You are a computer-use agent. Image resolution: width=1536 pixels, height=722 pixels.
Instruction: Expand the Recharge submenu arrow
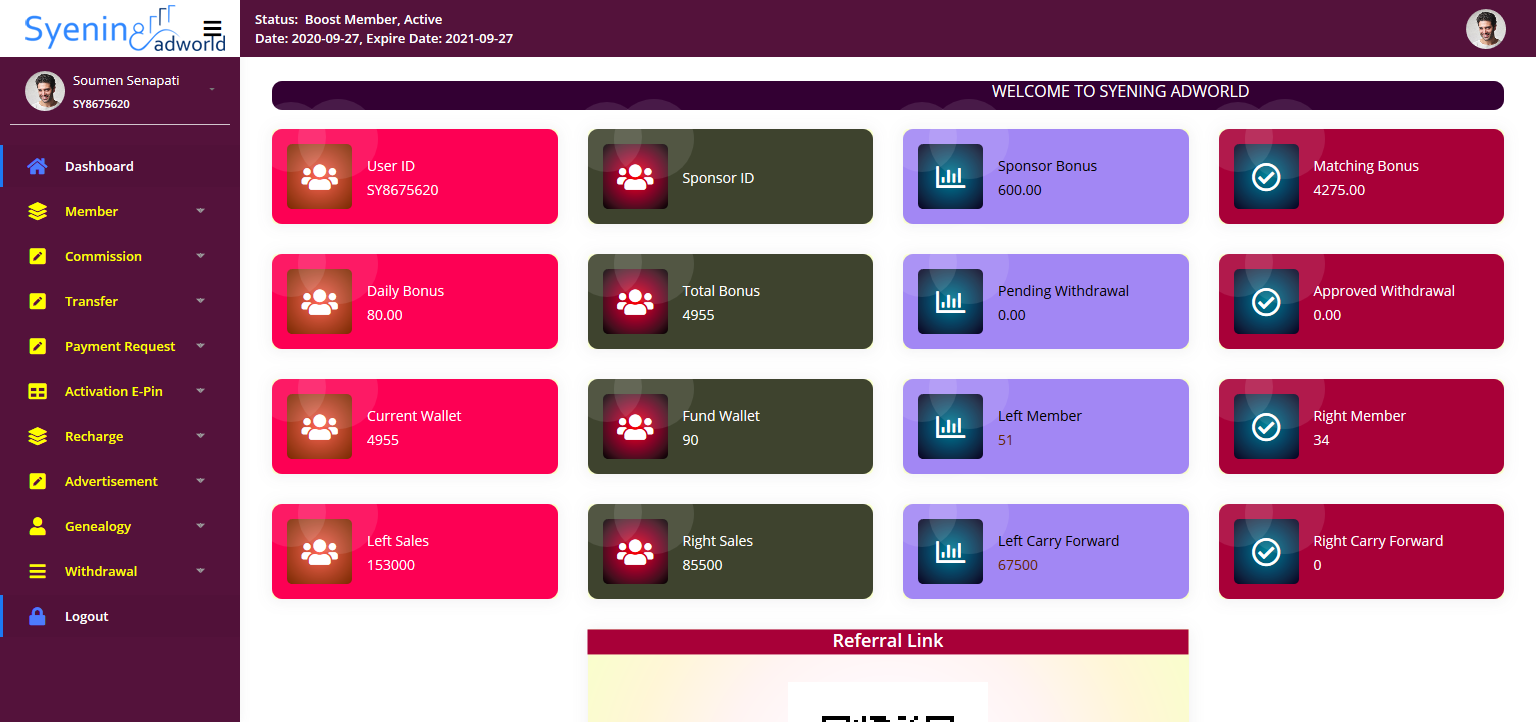(200, 436)
